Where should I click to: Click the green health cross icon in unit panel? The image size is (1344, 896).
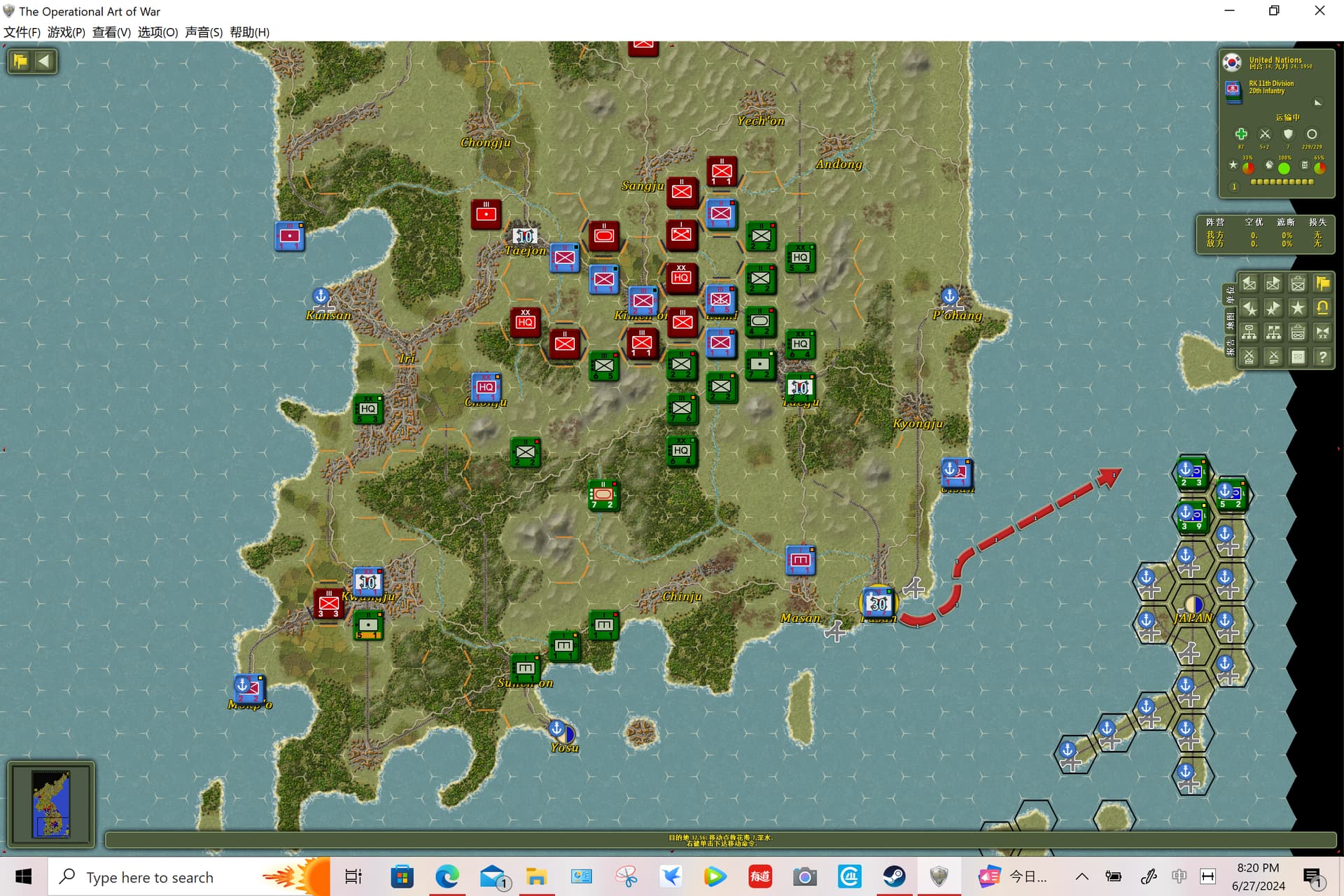(1240, 134)
